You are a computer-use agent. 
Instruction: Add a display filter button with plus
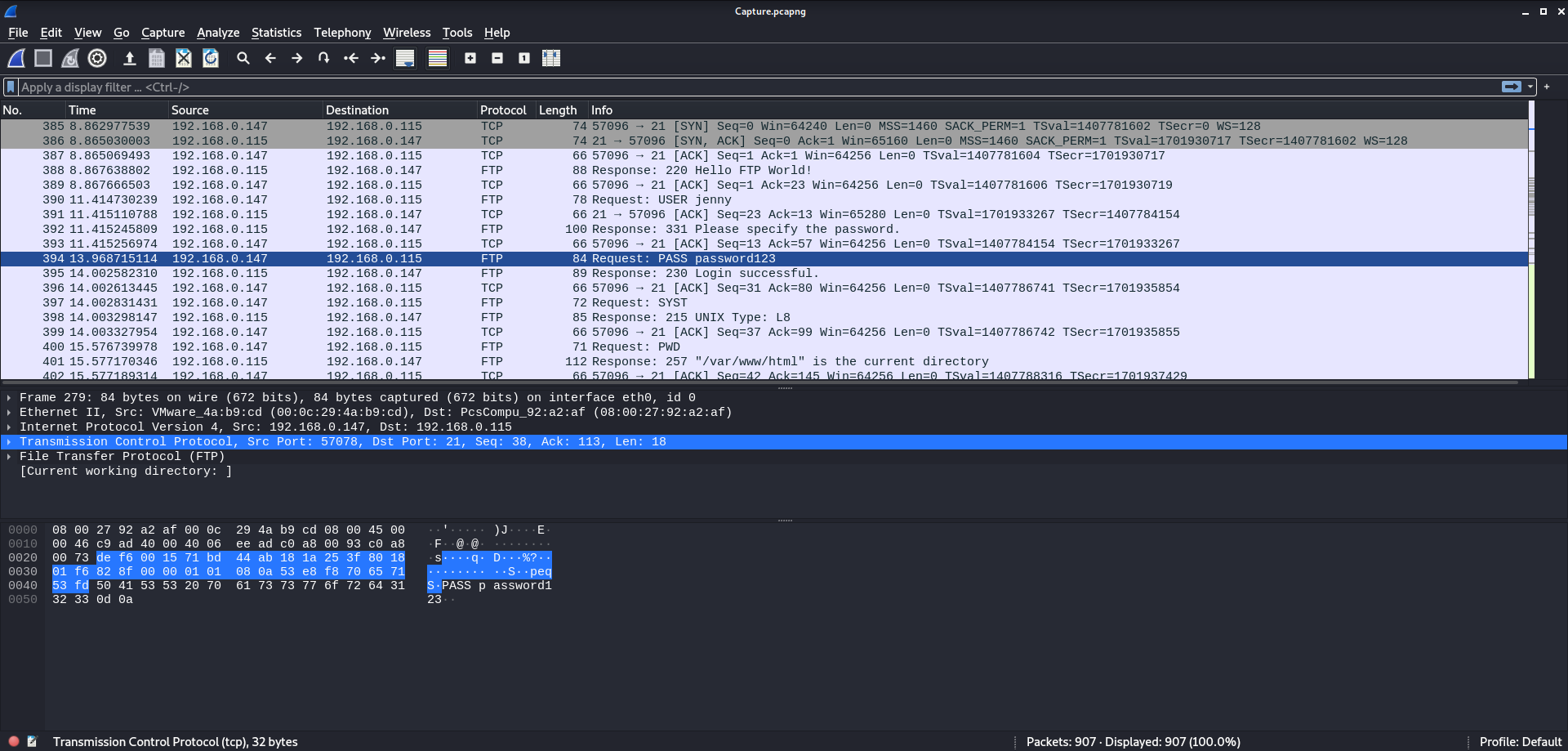point(1547,87)
